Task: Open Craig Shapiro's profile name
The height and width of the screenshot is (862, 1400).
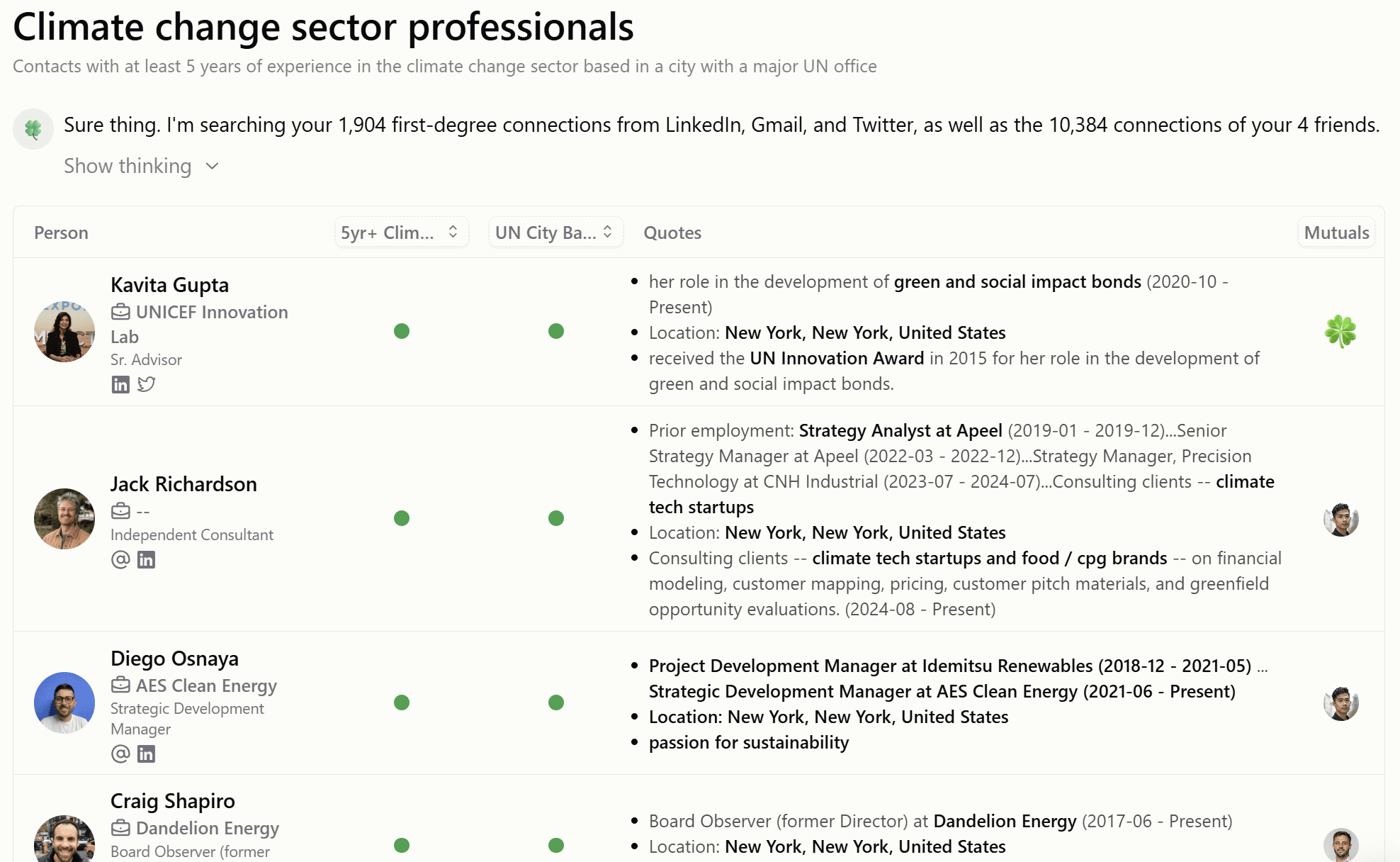Action: [172, 801]
